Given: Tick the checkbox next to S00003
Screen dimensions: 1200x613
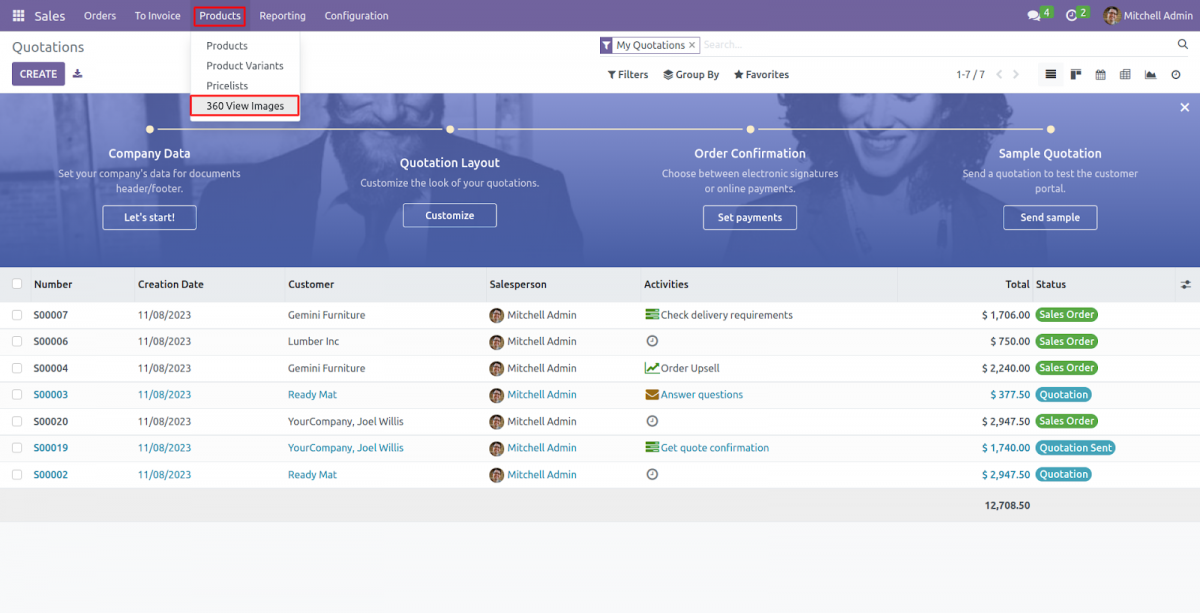Looking at the screenshot, I should pyautogui.click(x=17, y=394).
